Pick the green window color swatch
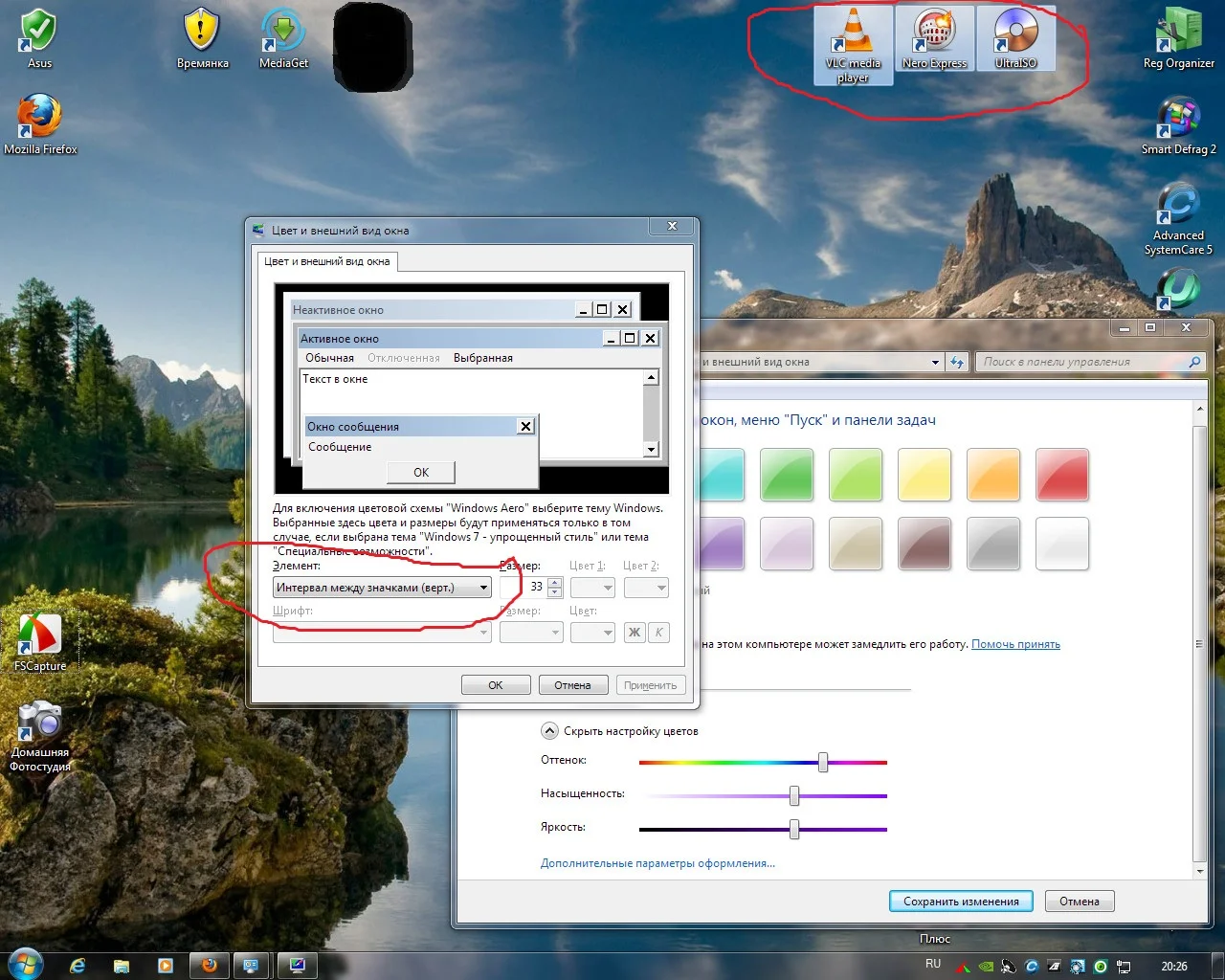This screenshot has height=980, width=1225. 787,474
